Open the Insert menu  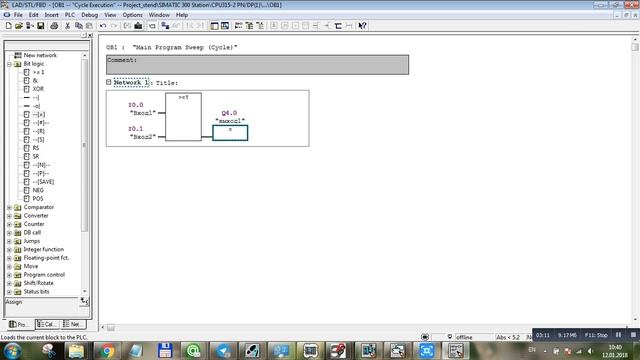(51, 15)
